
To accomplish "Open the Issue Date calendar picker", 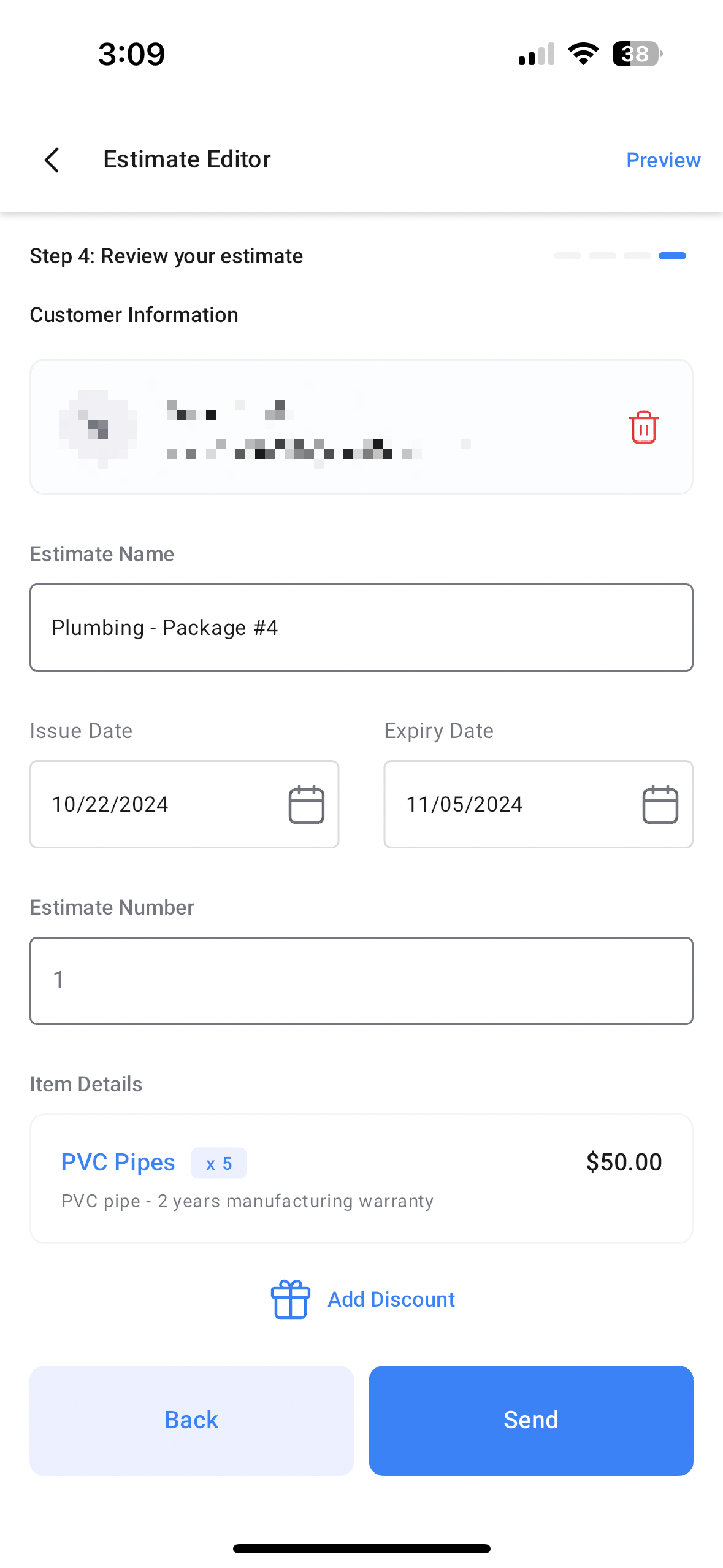I will tap(306, 804).
